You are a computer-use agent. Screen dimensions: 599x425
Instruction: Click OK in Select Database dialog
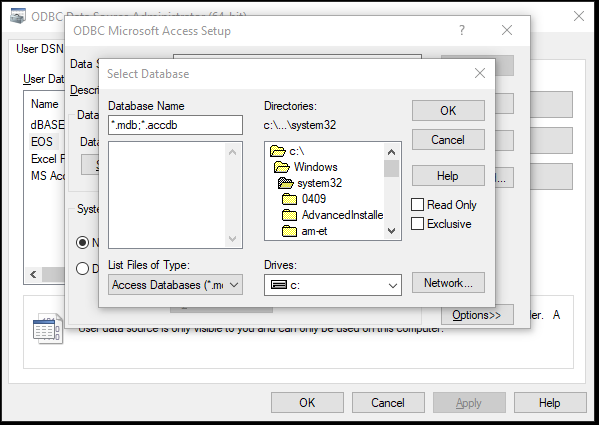[448, 111]
